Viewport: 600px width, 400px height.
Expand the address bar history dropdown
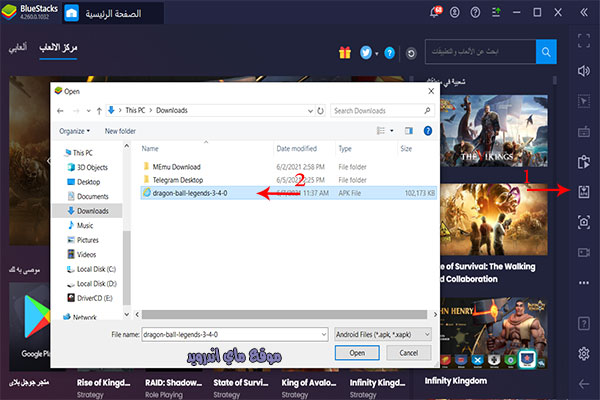(310, 111)
